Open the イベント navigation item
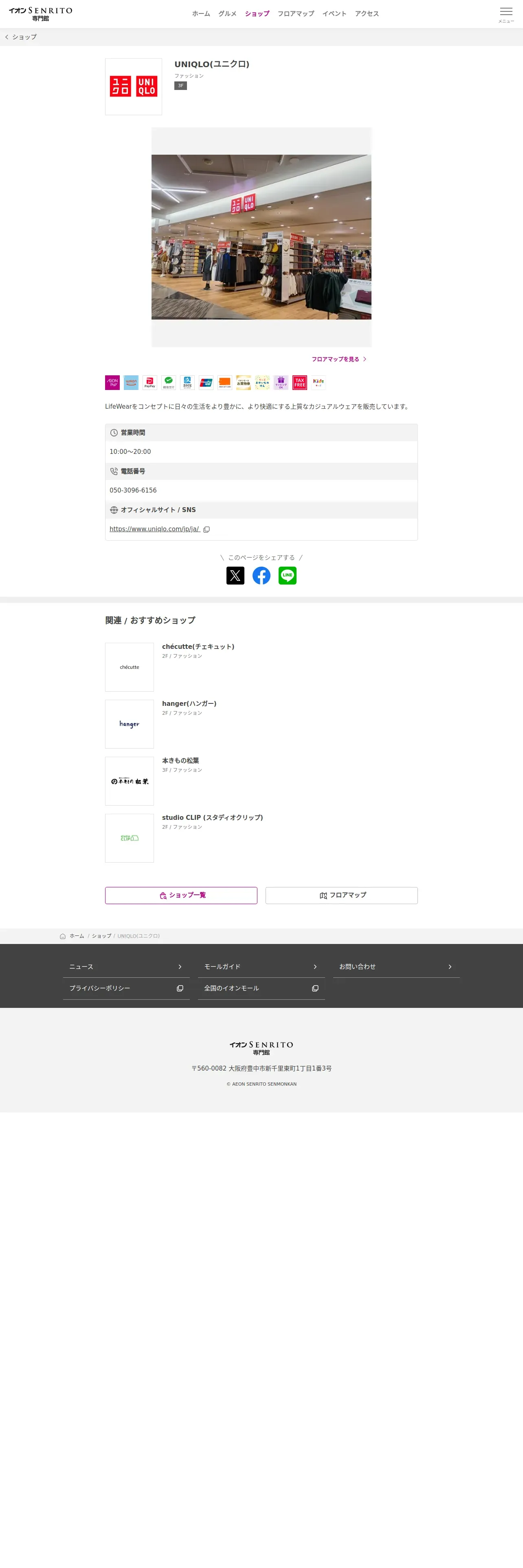Screen dimensions: 523x1568 click(334, 13)
